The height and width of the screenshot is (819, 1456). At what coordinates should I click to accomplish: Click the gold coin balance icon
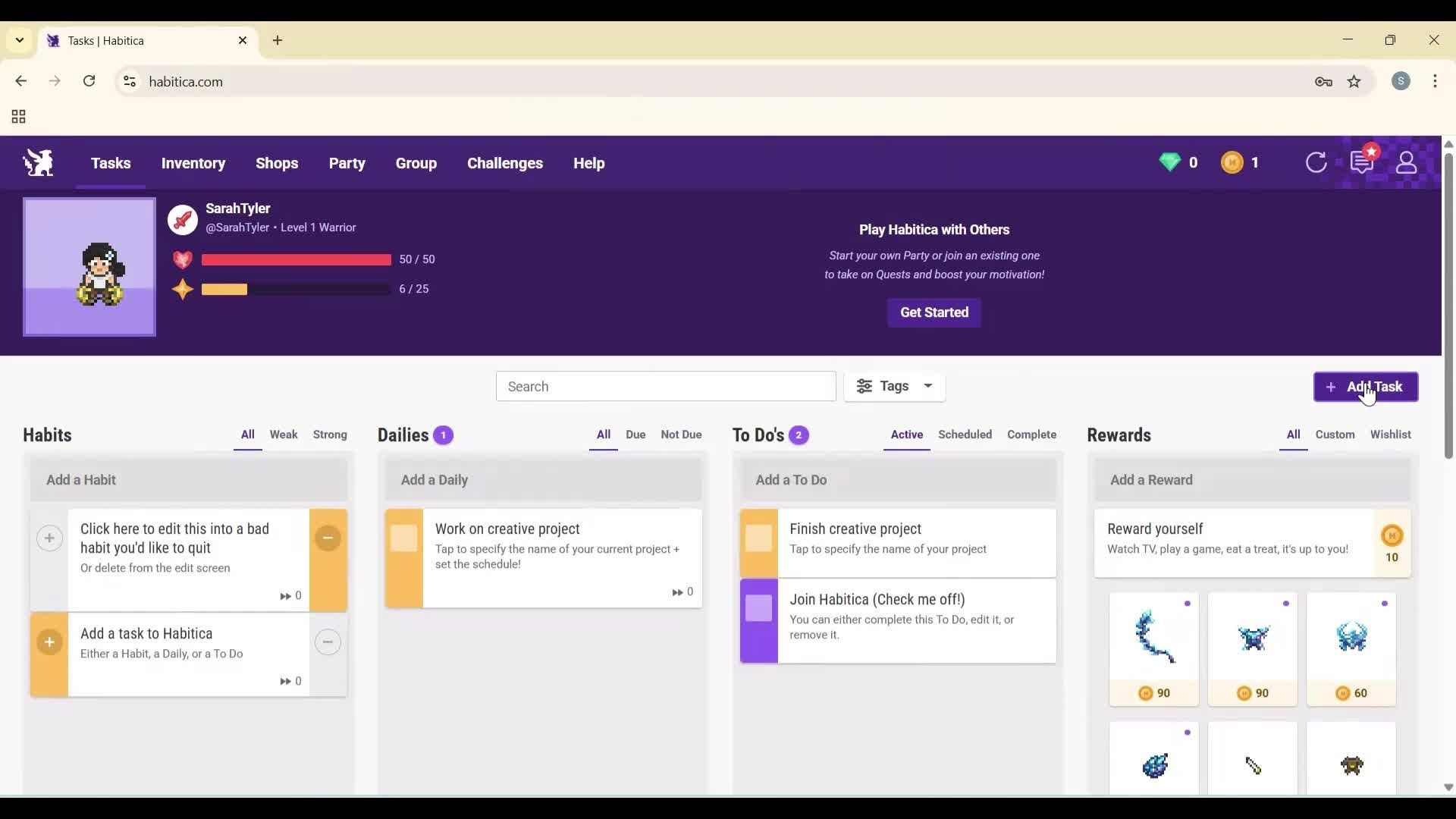[1230, 162]
